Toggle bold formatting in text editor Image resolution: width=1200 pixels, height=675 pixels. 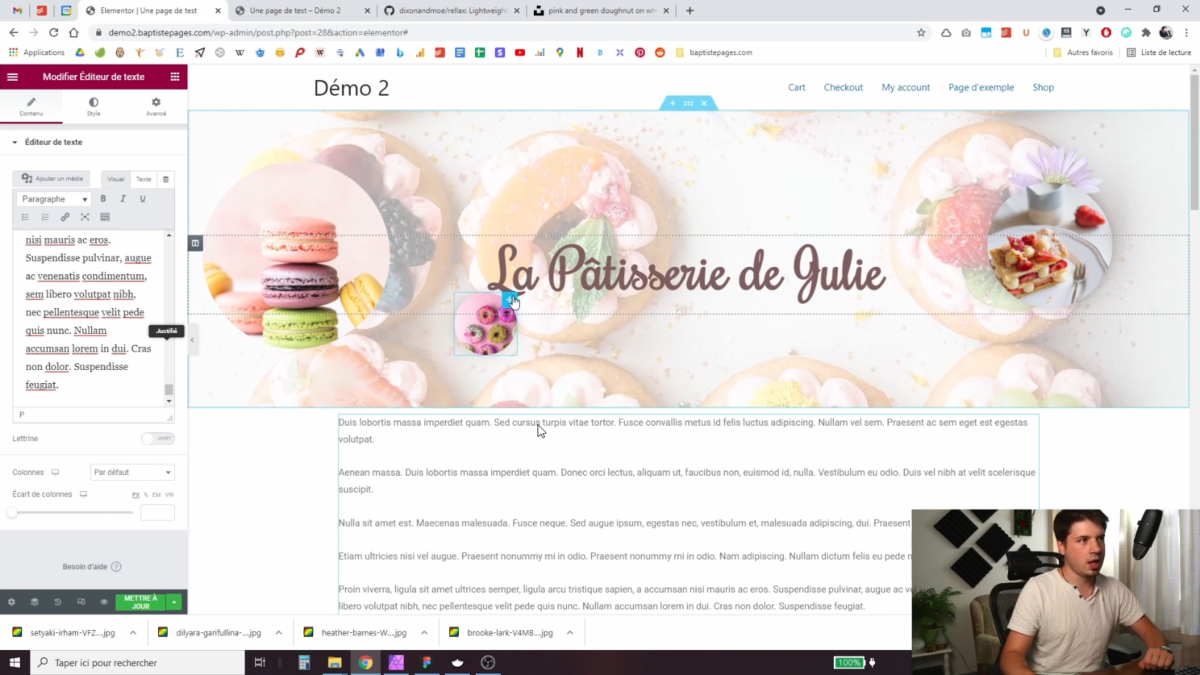pyautogui.click(x=103, y=199)
